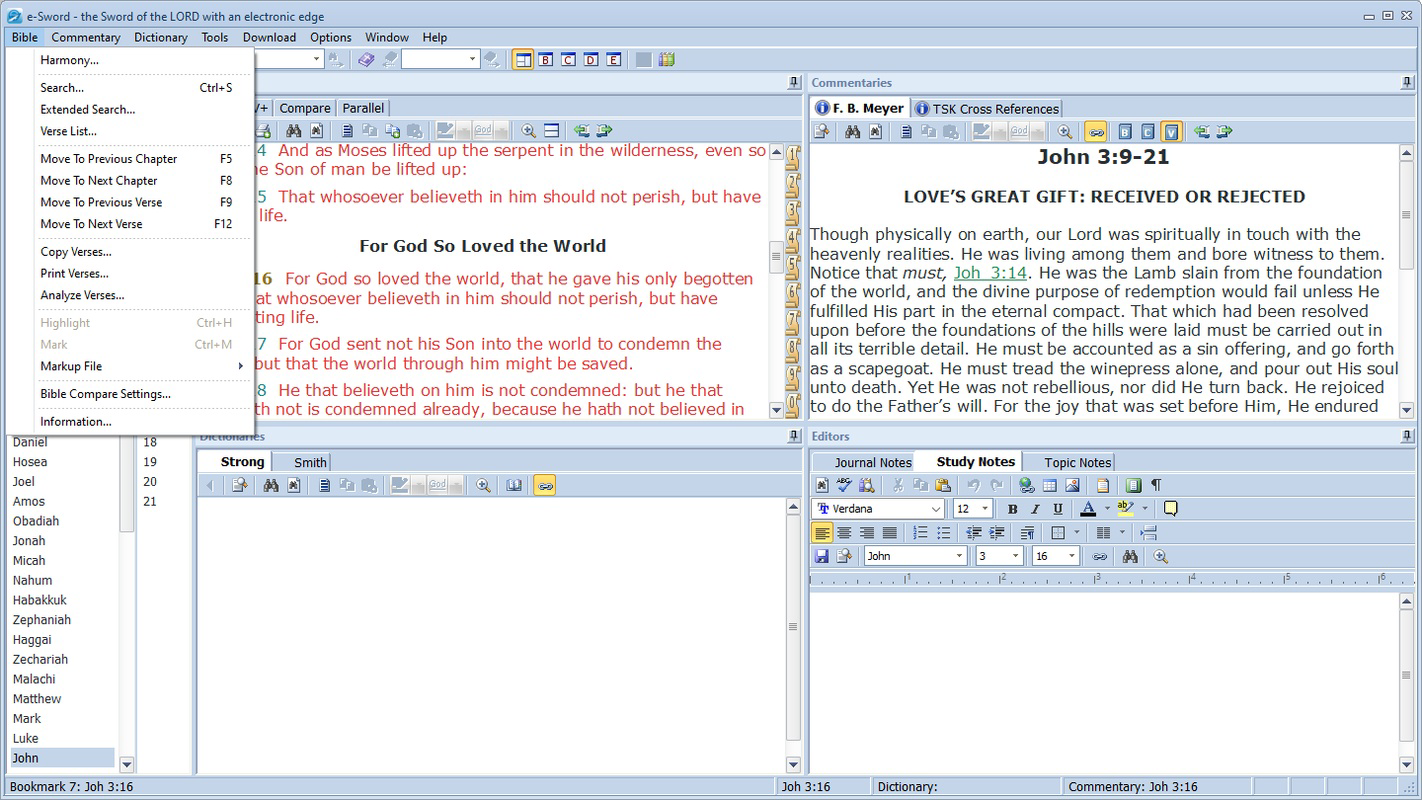Open highlight color dropdown arrow
This screenshot has height=800, width=1422.
pos(1144,509)
